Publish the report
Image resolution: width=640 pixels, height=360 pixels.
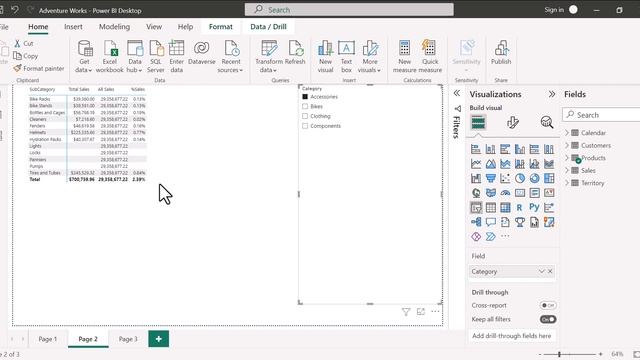click(501, 53)
